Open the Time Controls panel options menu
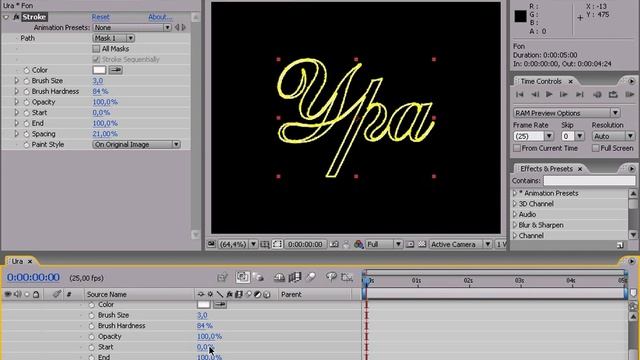This screenshot has height=360, width=640. (631, 81)
